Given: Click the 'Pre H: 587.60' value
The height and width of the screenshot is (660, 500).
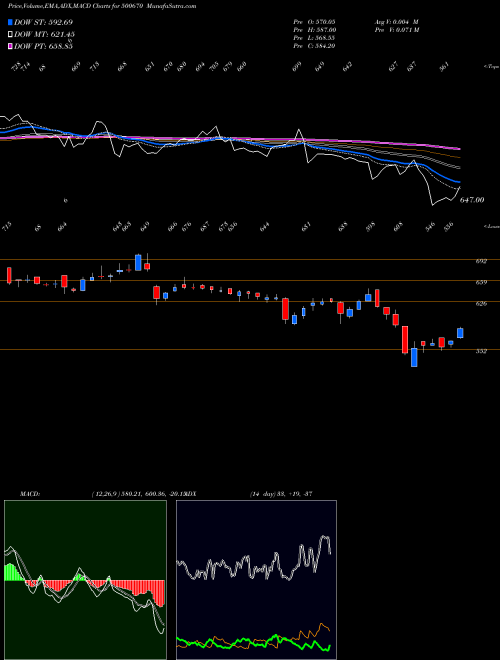Looking at the screenshot, I should (314, 30).
